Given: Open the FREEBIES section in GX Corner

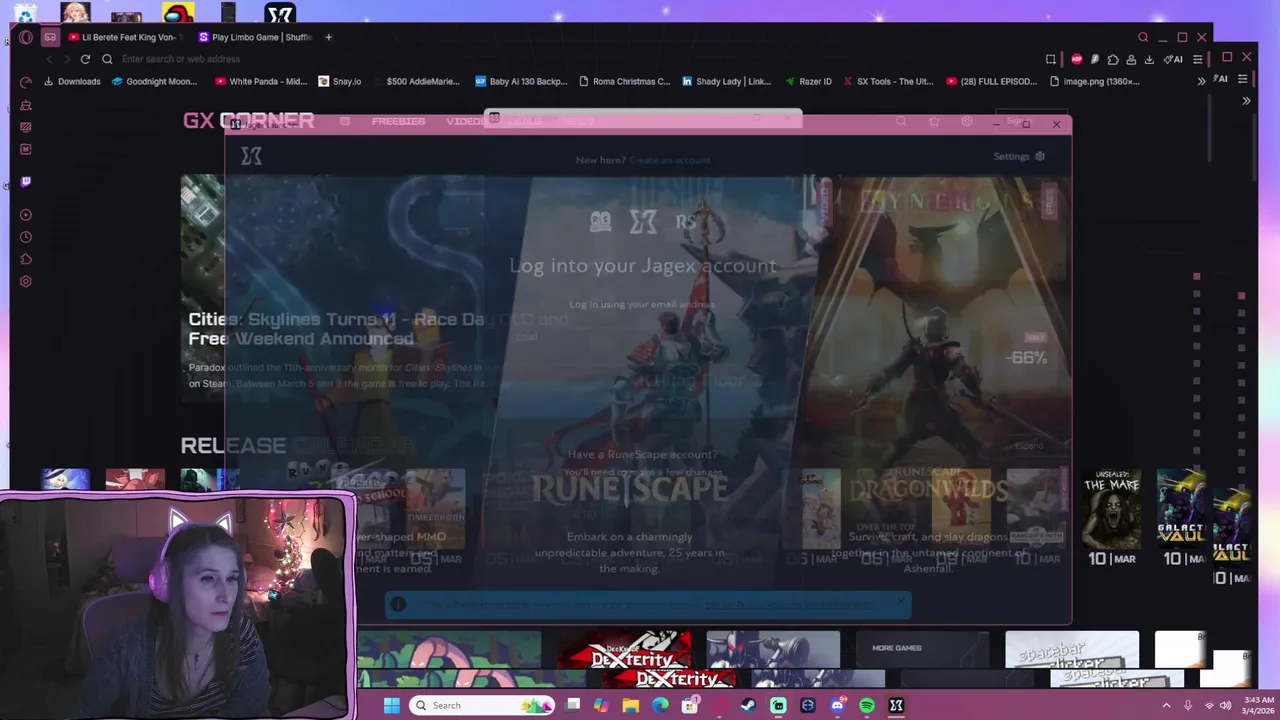Looking at the screenshot, I should 398,121.
